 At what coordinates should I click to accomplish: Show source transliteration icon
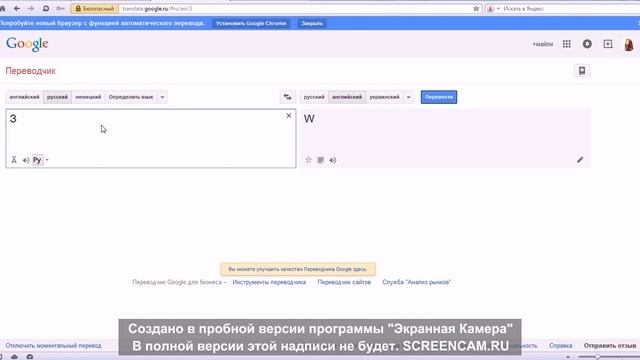pyautogui.click(x=14, y=160)
